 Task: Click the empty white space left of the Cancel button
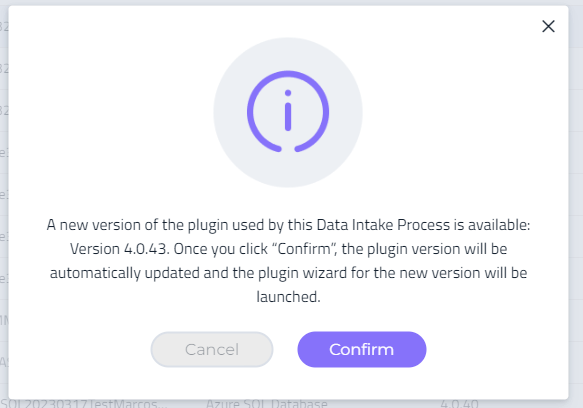point(80,349)
